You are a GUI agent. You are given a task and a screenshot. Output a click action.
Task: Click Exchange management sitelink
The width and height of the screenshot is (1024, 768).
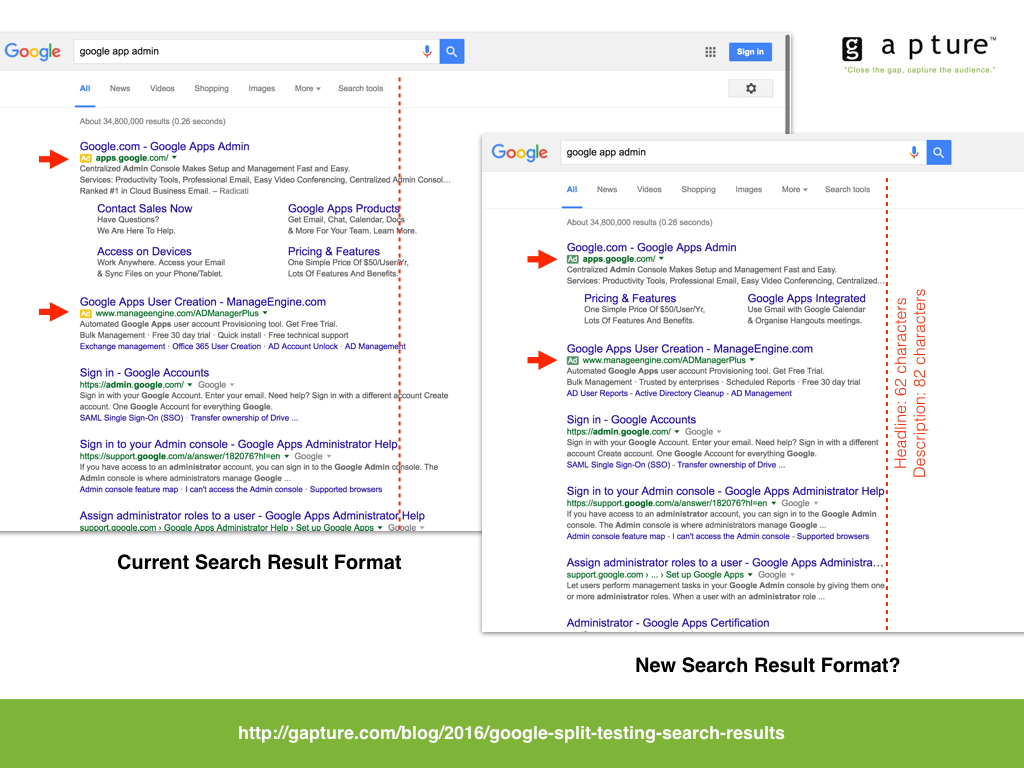pyautogui.click(x=123, y=346)
